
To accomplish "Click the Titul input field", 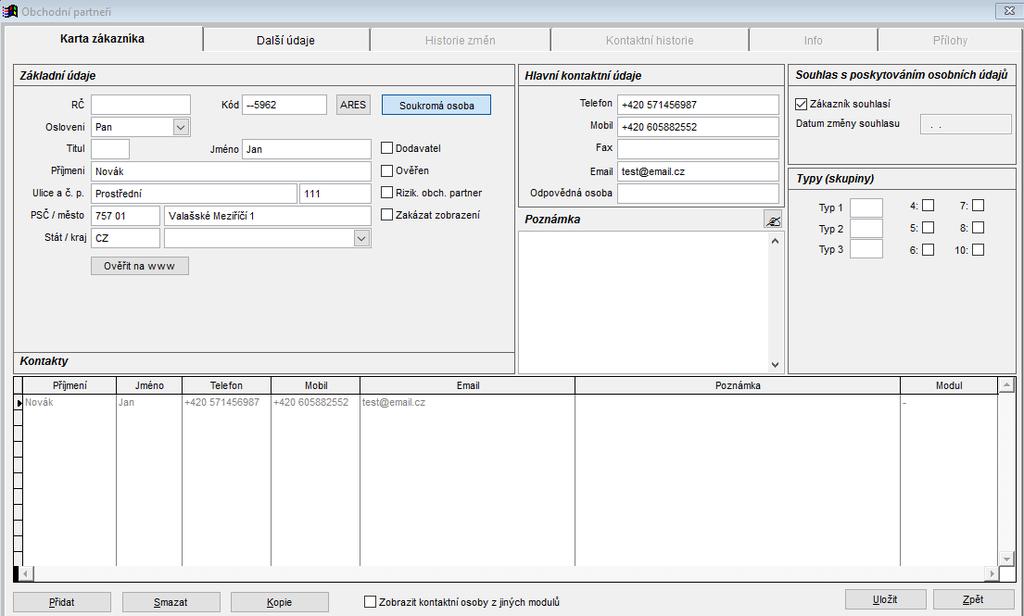I will tap(110, 149).
